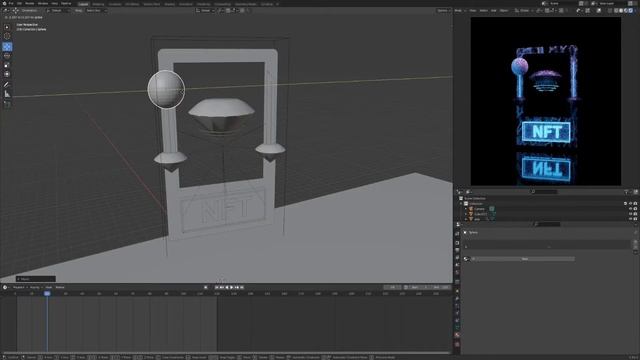Switch right viewport to wireframe shading
The height and width of the screenshot is (360, 640).
616,10
